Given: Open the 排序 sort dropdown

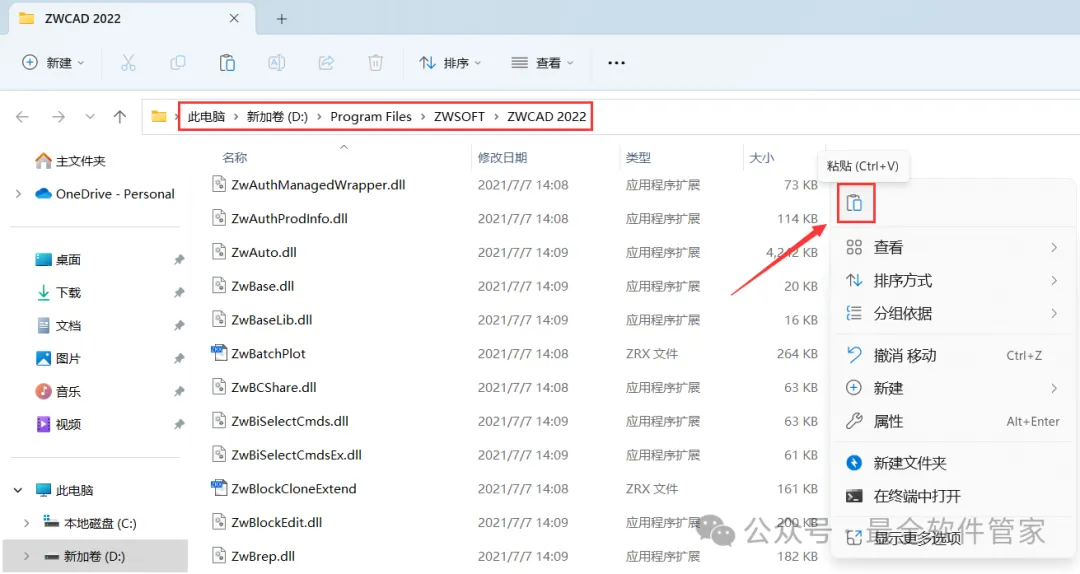Looking at the screenshot, I should point(450,63).
